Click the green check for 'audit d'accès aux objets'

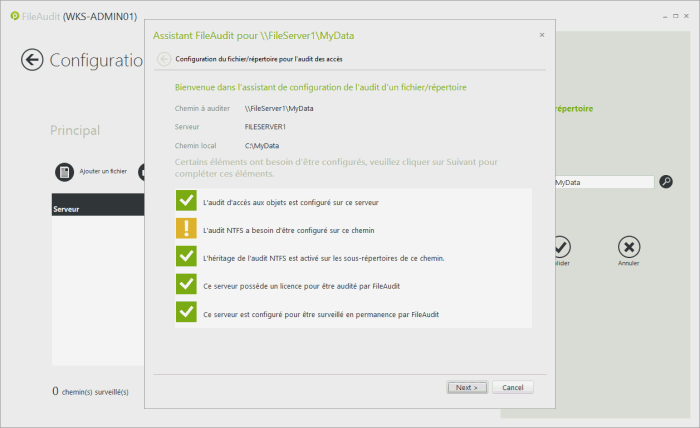(186, 200)
